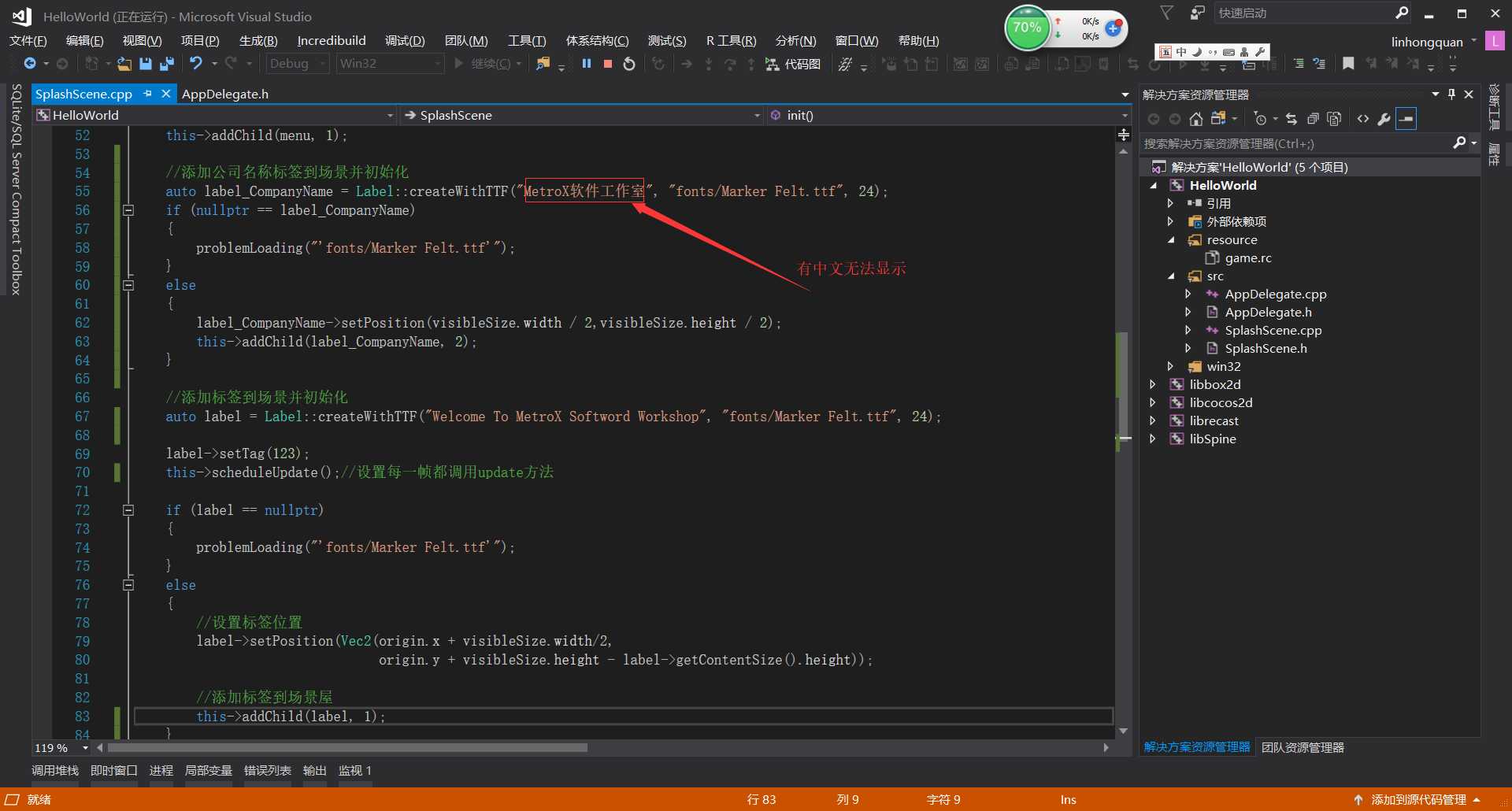Click the 添加到源代码管理 status bar button
Screen dimensions: 1512x811
(1418, 800)
